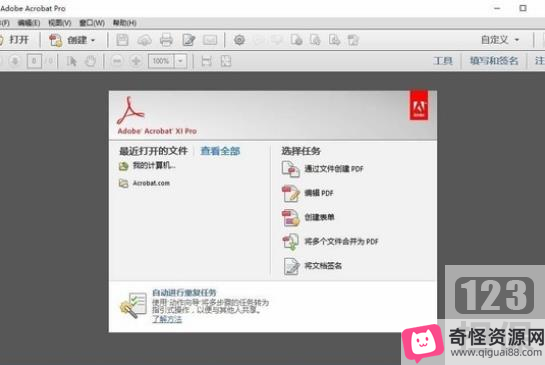Click the 100% zoom value field
Screen dimensions: 545x365
coord(161,61)
